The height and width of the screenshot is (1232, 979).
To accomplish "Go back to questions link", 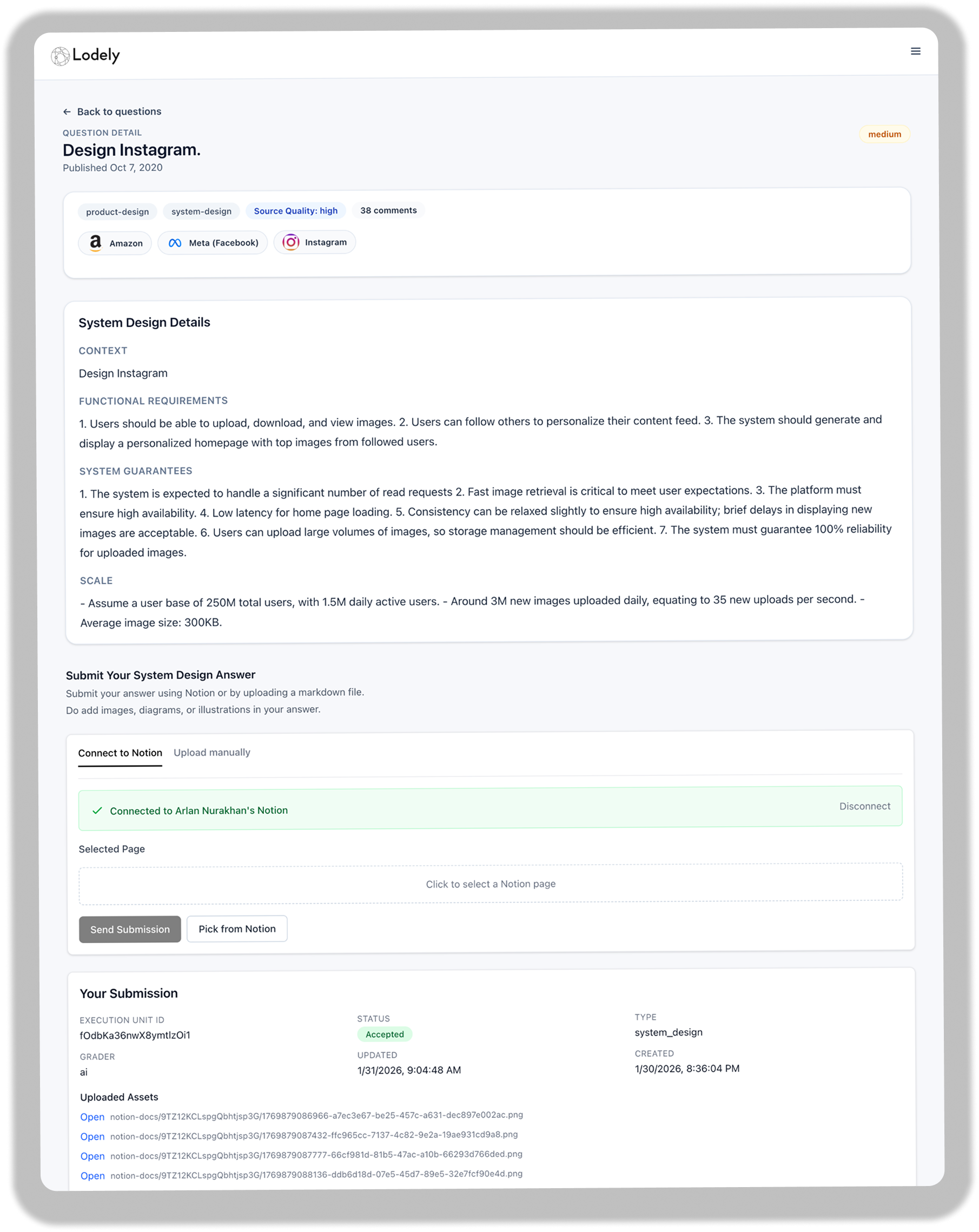I will coord(113,111).
